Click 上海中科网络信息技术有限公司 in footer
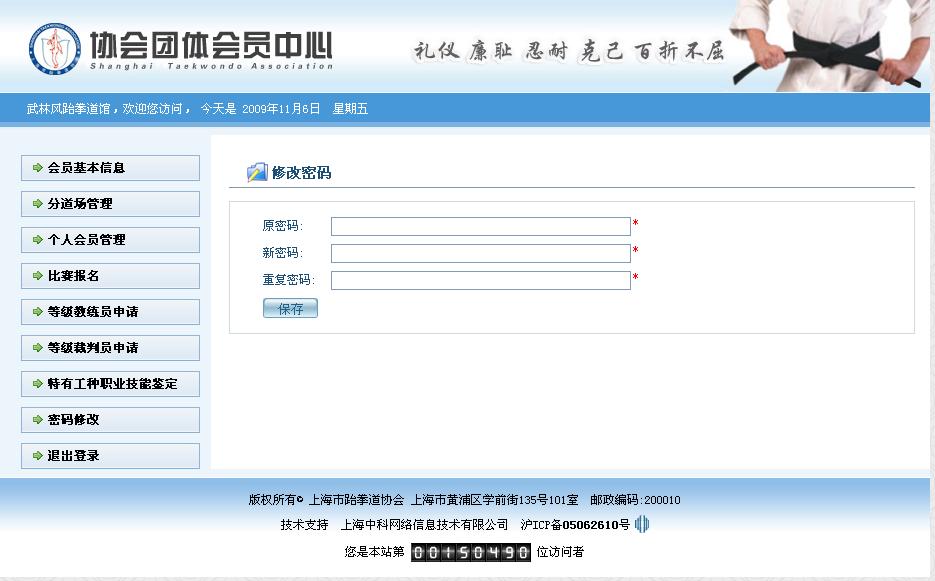Viewport: 935px width, 581px height. pos(424,525)
